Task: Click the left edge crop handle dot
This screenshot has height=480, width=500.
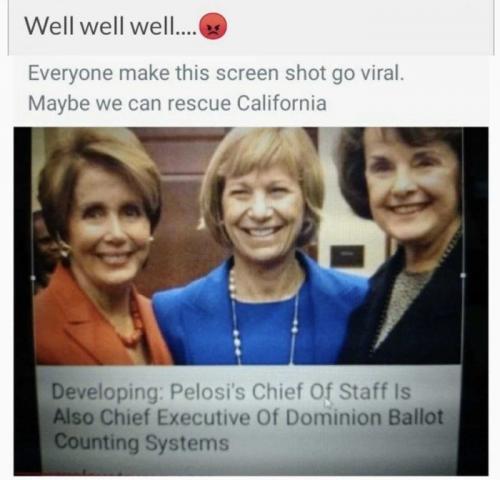Action: click(x=33, y=277)
